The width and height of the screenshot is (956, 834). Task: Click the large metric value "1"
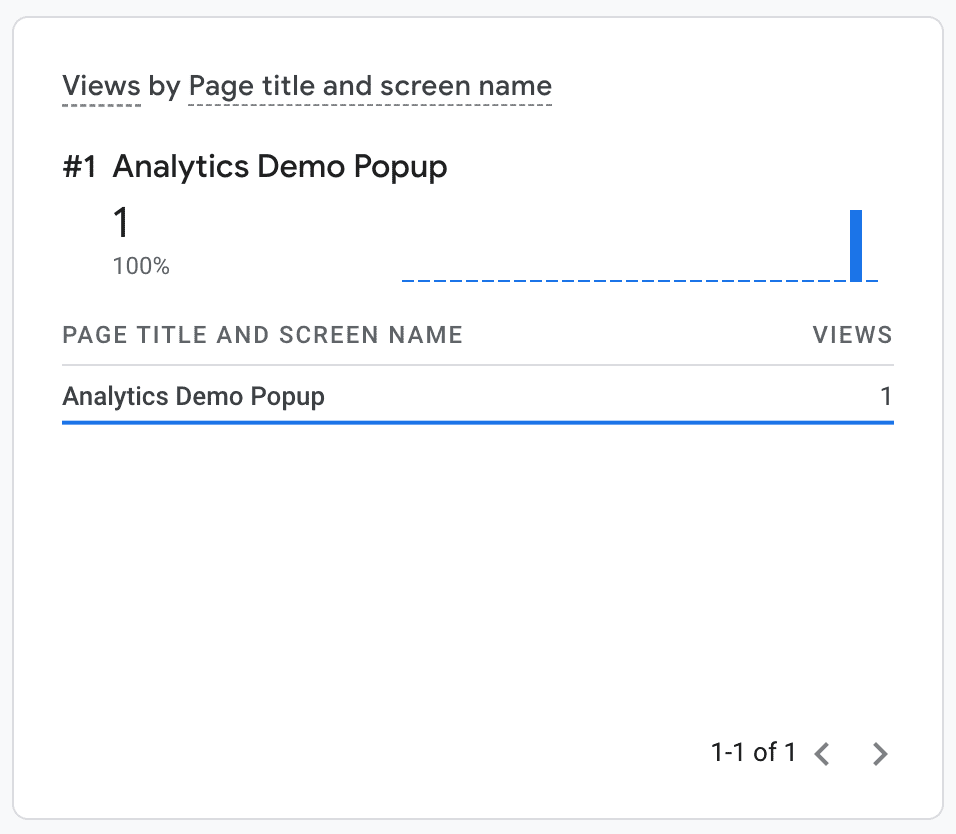coord(121,222)
